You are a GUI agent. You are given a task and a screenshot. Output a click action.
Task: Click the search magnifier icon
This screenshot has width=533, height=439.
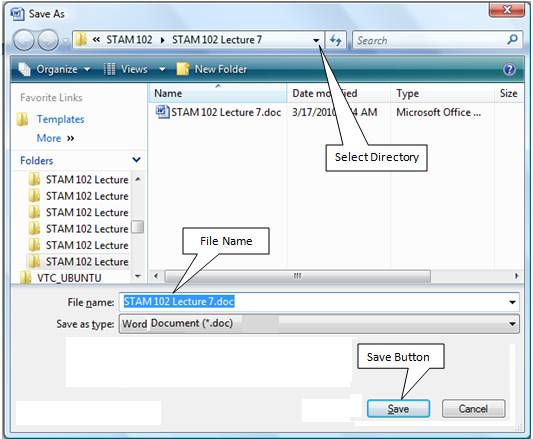point(512,40)
